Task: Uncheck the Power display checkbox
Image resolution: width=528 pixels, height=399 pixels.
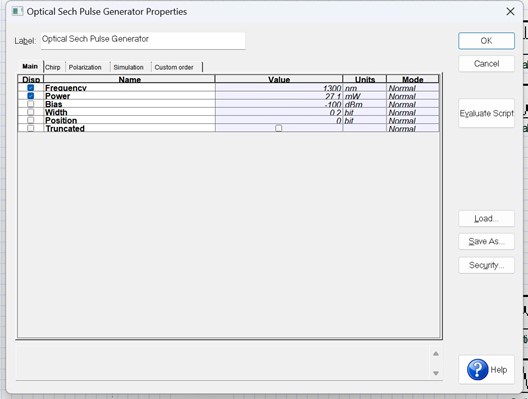Action: pyautogui.click(x=31, y=96)
